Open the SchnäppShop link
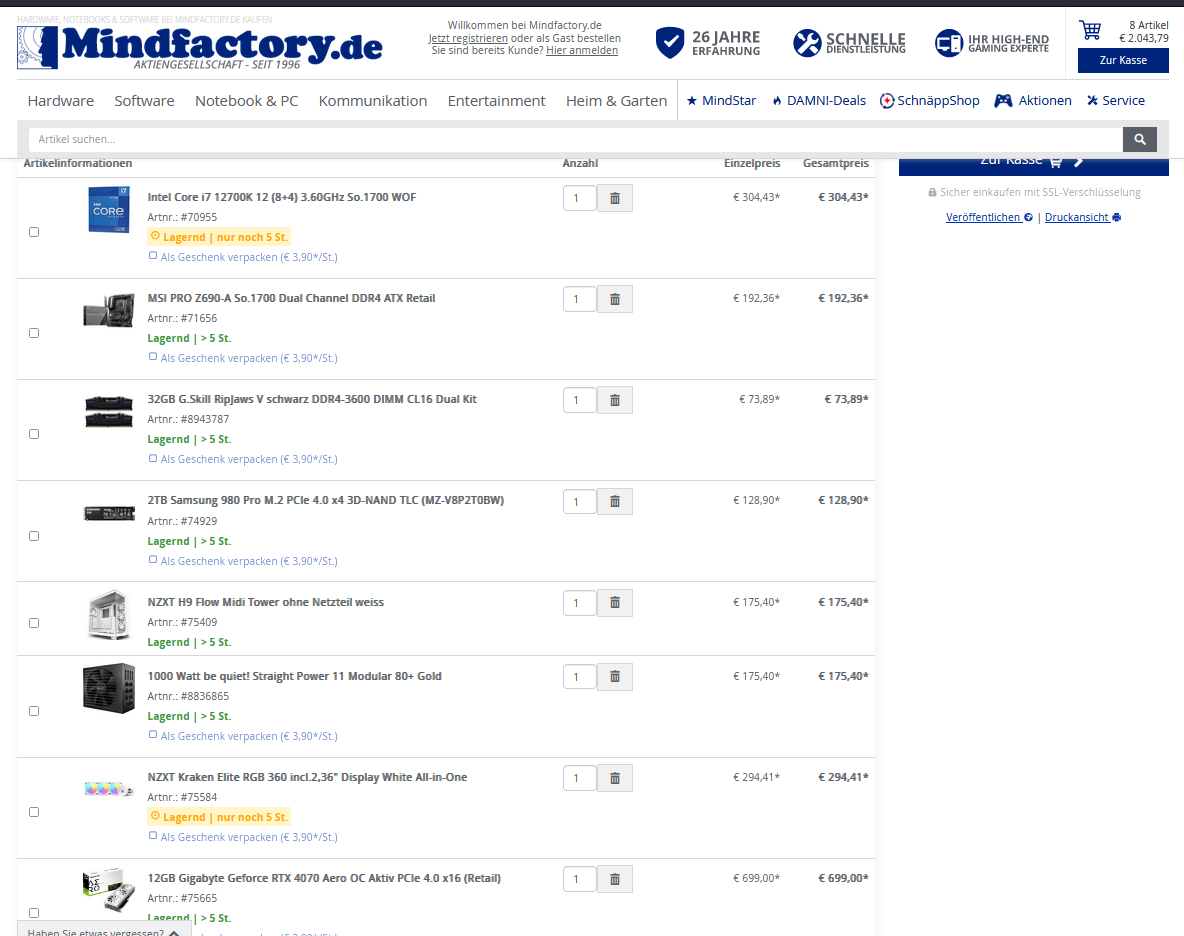 click(930, 100)
